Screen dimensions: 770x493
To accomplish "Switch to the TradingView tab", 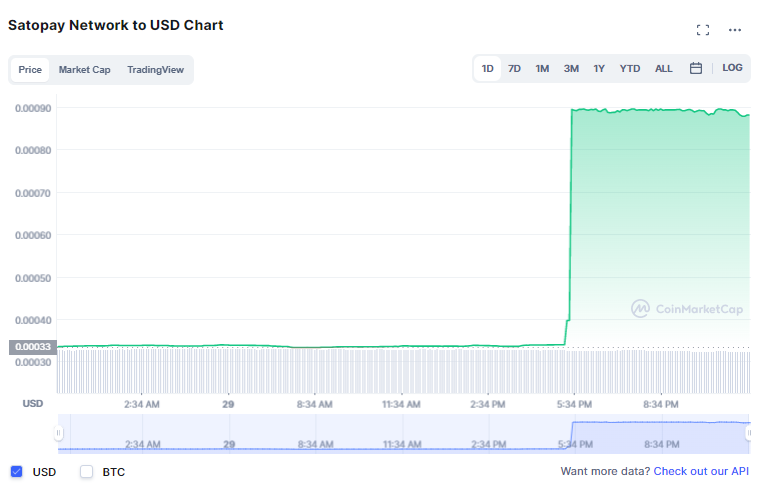I will coord(155,70).
